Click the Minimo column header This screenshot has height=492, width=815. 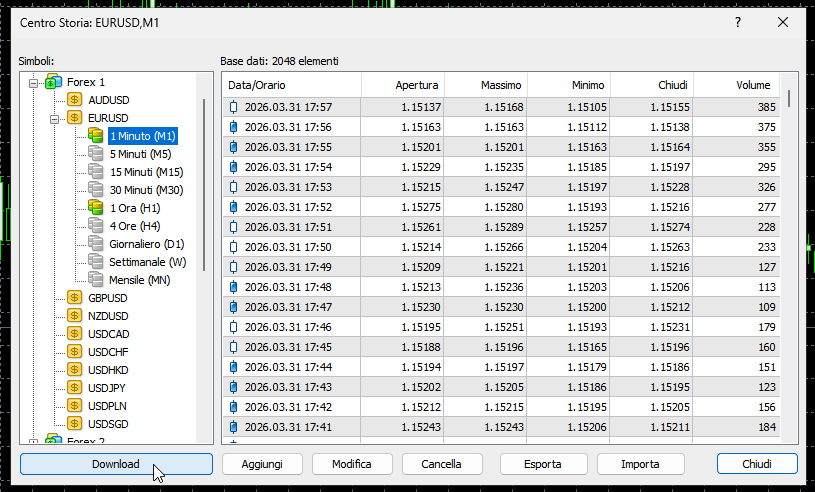[569, 85]
